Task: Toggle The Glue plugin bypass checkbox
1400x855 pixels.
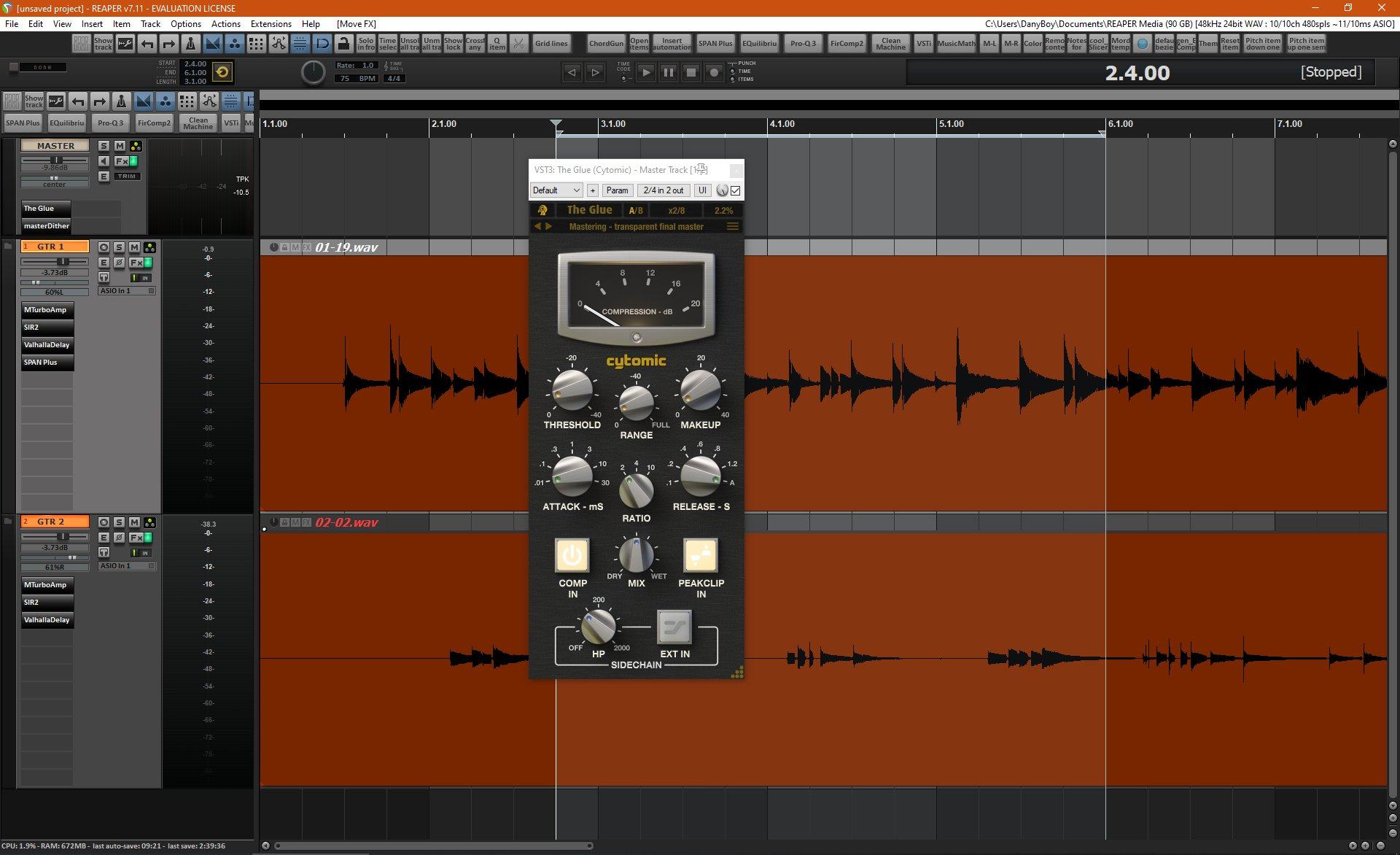Action: tap(736, 190)
